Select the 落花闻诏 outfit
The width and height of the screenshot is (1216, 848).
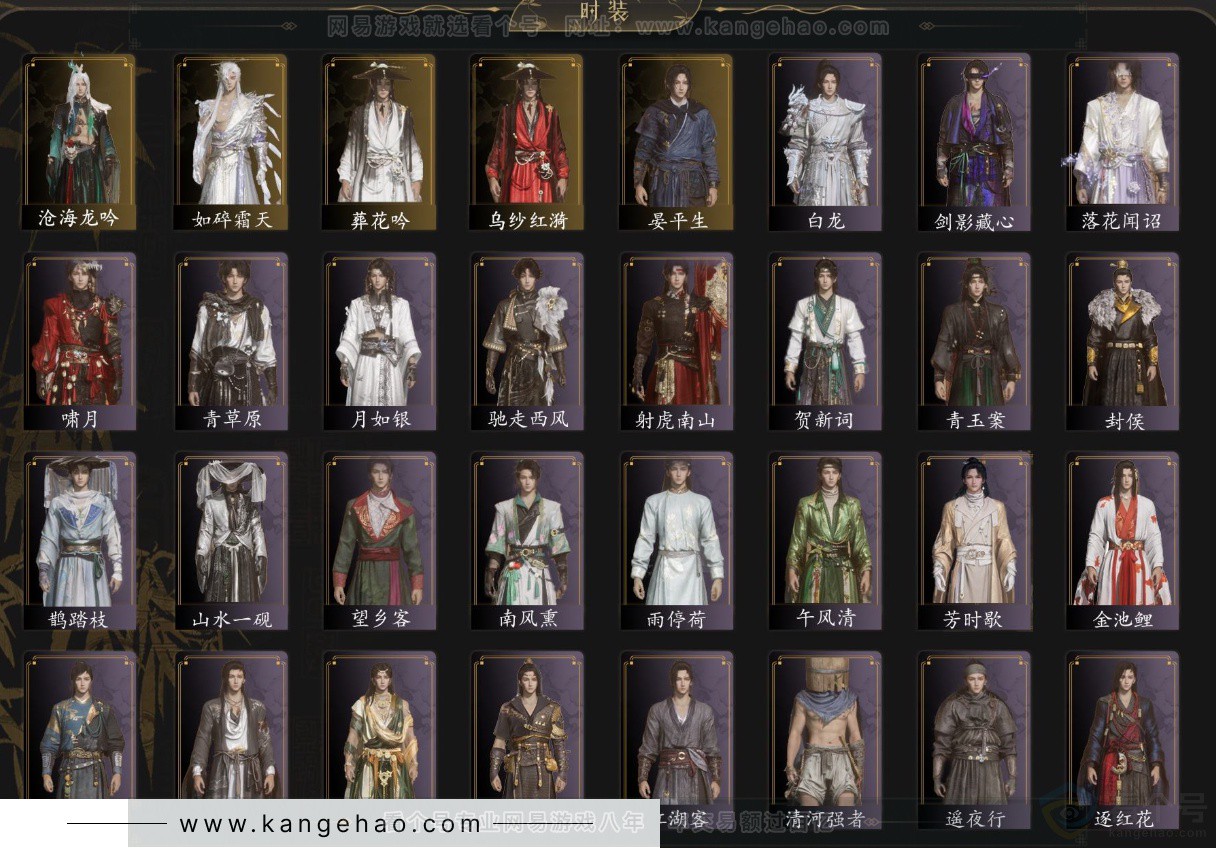coord(1123,142)
